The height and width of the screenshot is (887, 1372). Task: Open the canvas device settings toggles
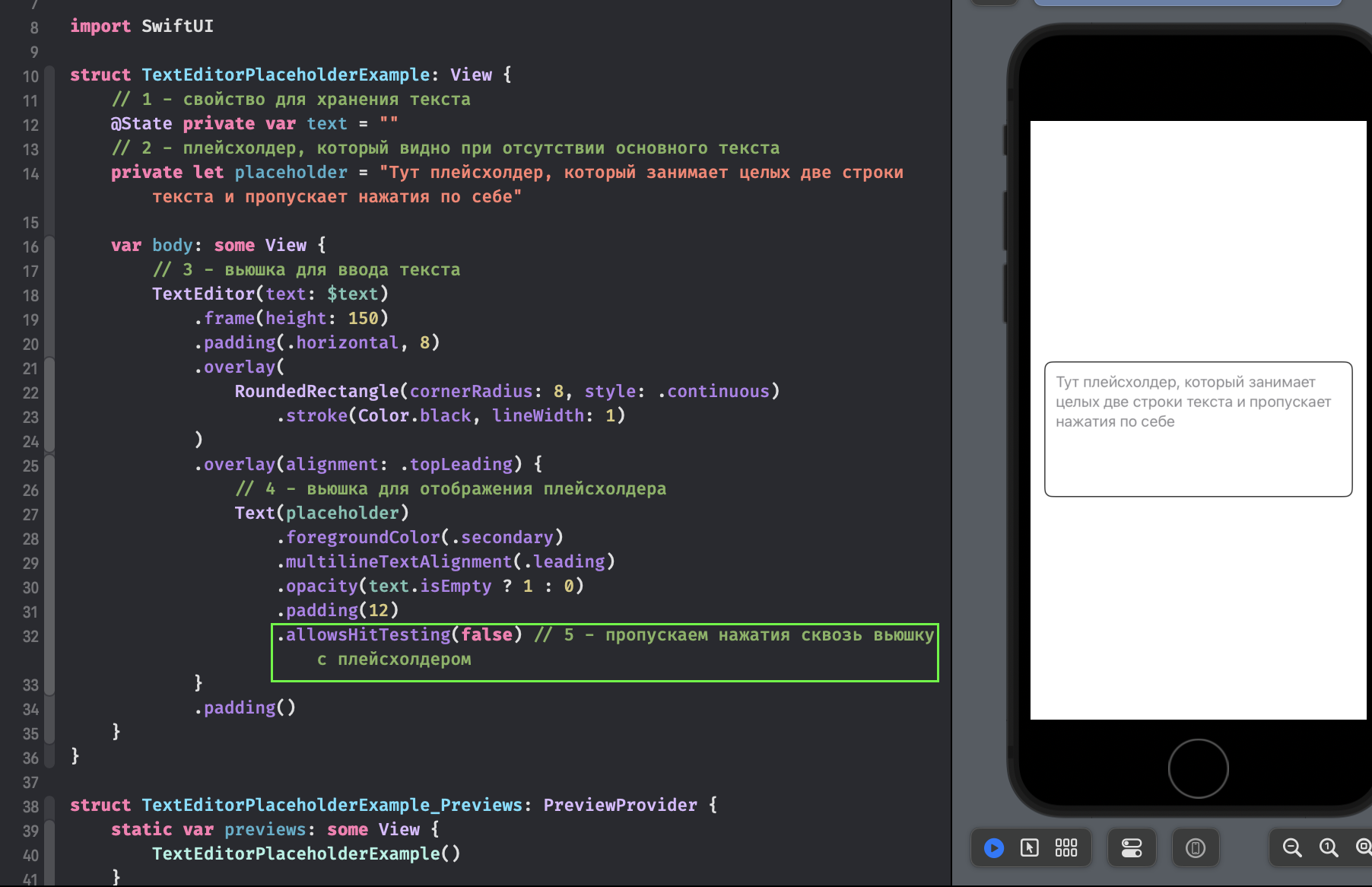(1132, 847)
